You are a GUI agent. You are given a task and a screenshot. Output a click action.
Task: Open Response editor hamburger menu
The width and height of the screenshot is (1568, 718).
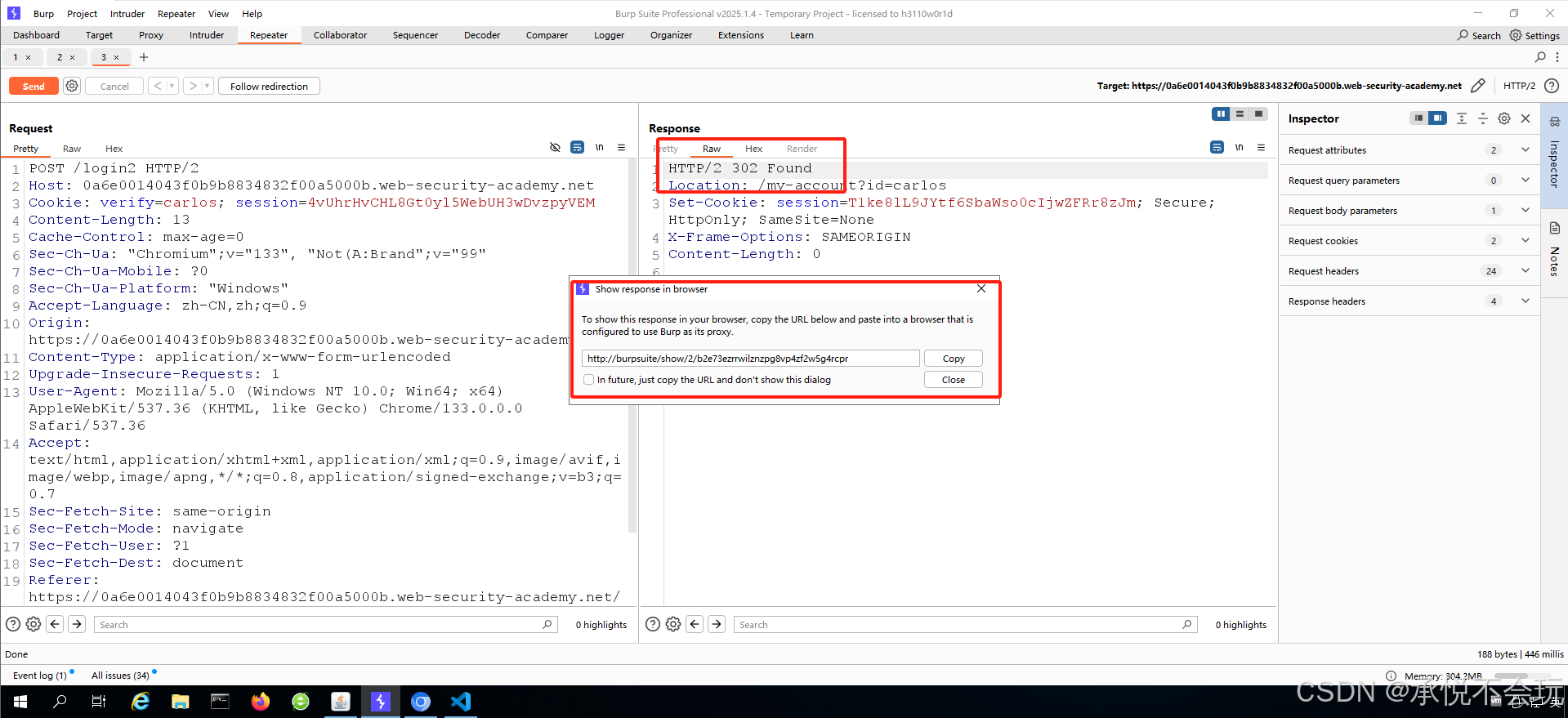coord(1261,148)
